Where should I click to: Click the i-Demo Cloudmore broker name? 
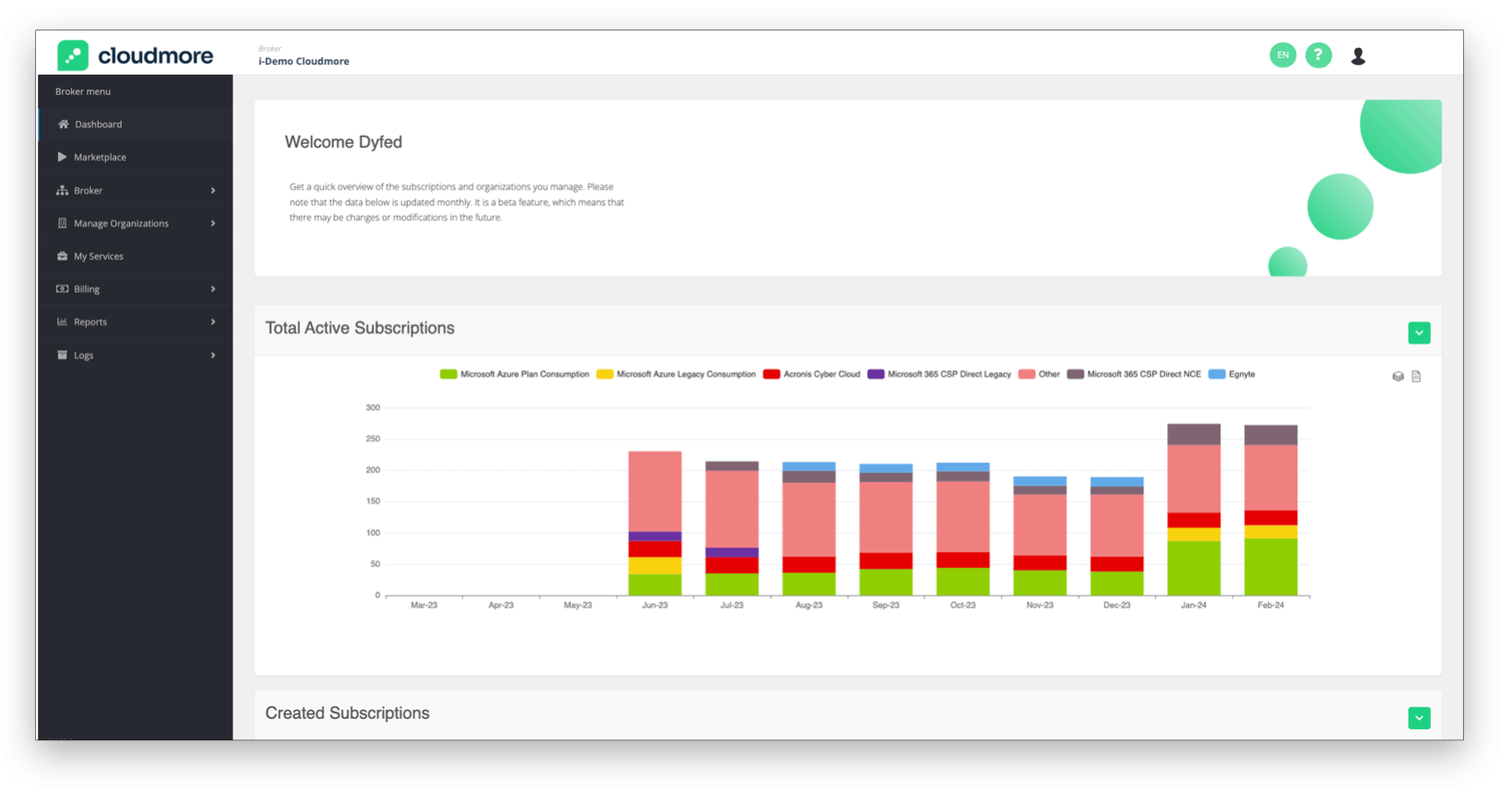(304, 62)
